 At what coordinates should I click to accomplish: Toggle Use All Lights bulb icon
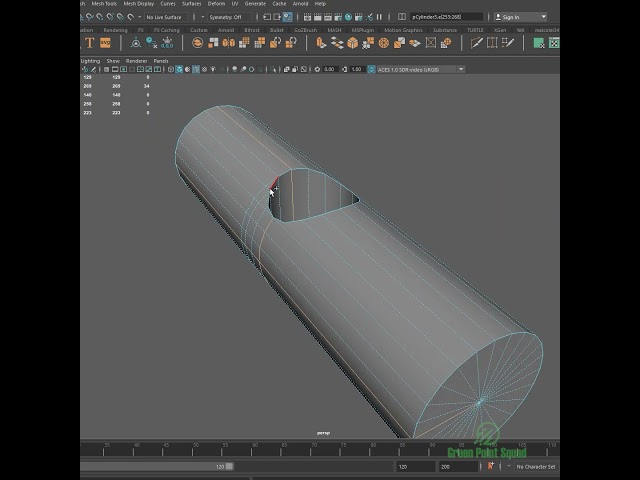(213, 69)
